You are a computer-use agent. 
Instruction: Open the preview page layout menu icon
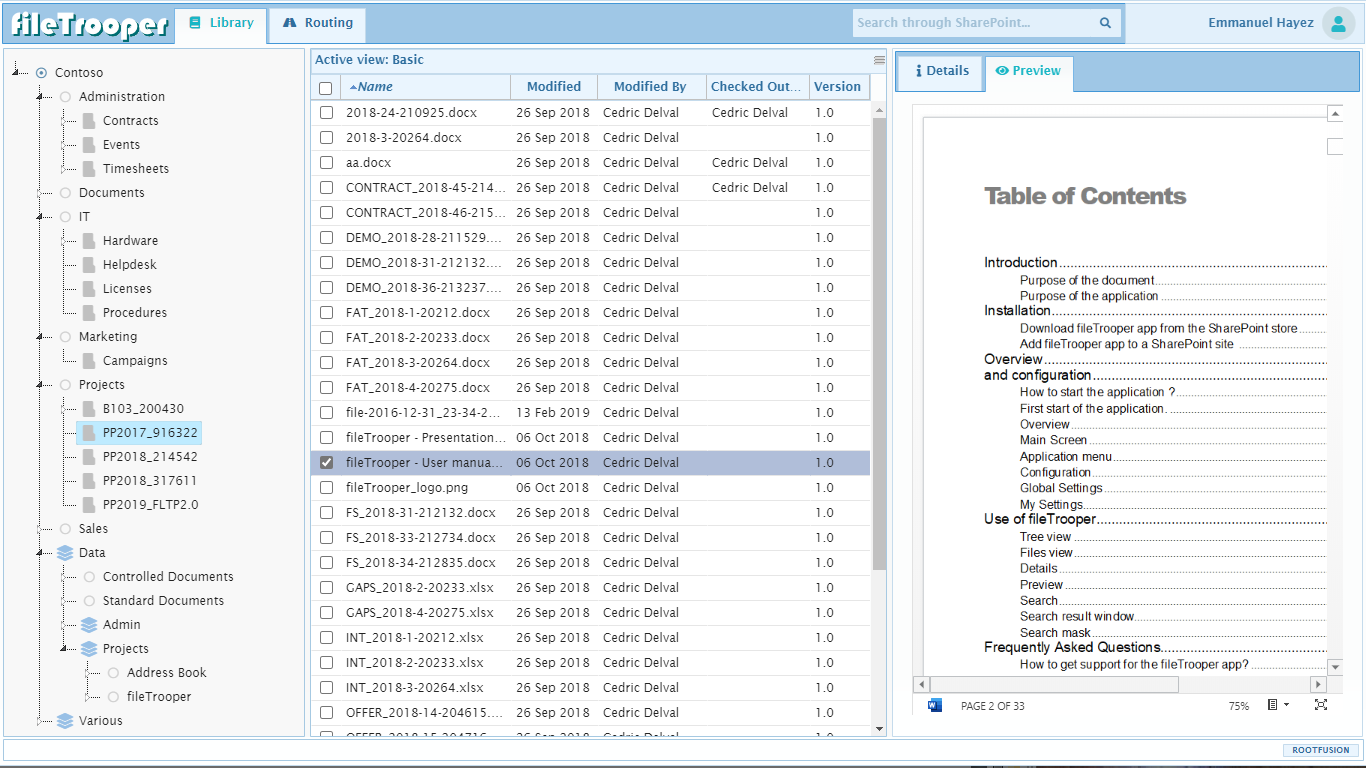pyautogui.click(x=1278, y=705)
